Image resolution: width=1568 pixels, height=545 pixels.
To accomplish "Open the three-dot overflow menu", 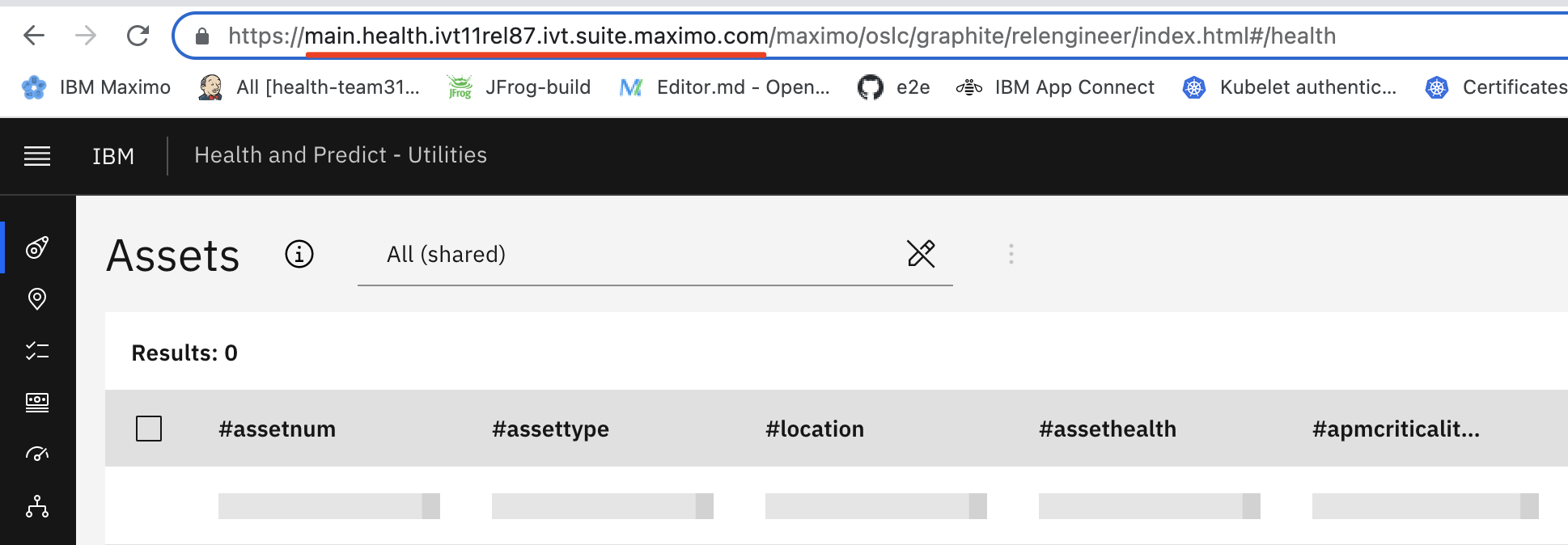I will (x=1011, y=254).
